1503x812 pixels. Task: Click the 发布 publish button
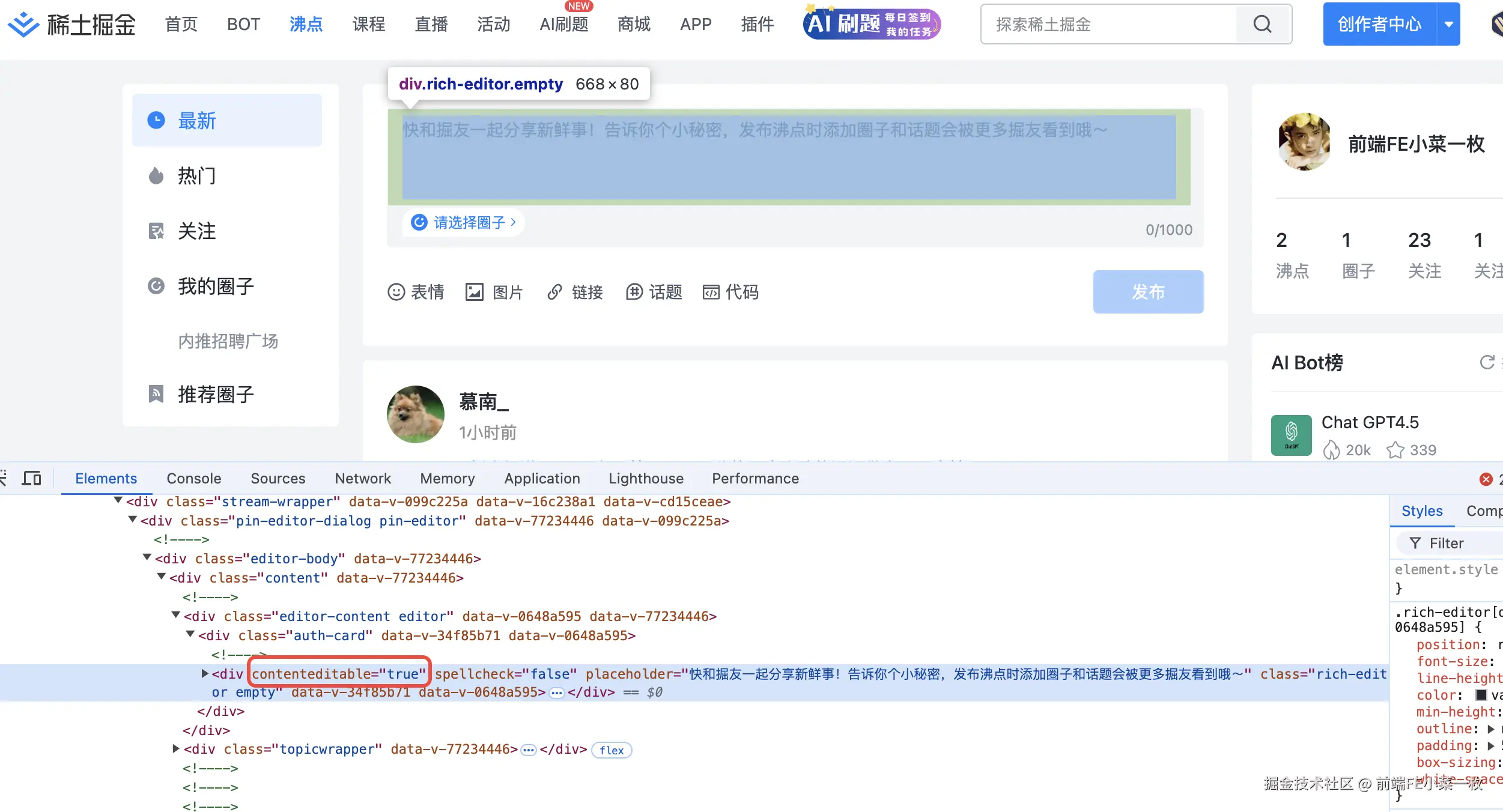1147,292
